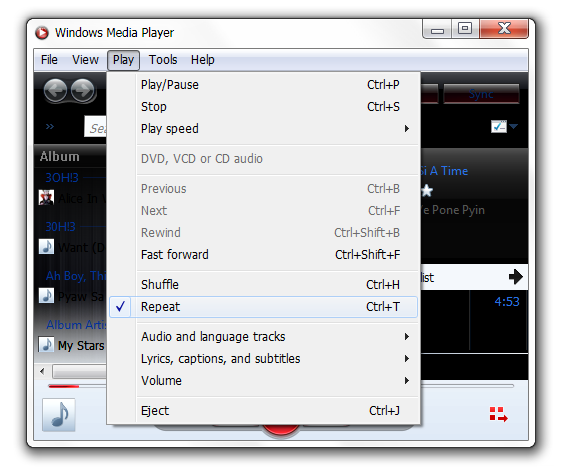Click the back navigation arrow button
This screenshot has height=469, width=564.
(x=55, y=90)
